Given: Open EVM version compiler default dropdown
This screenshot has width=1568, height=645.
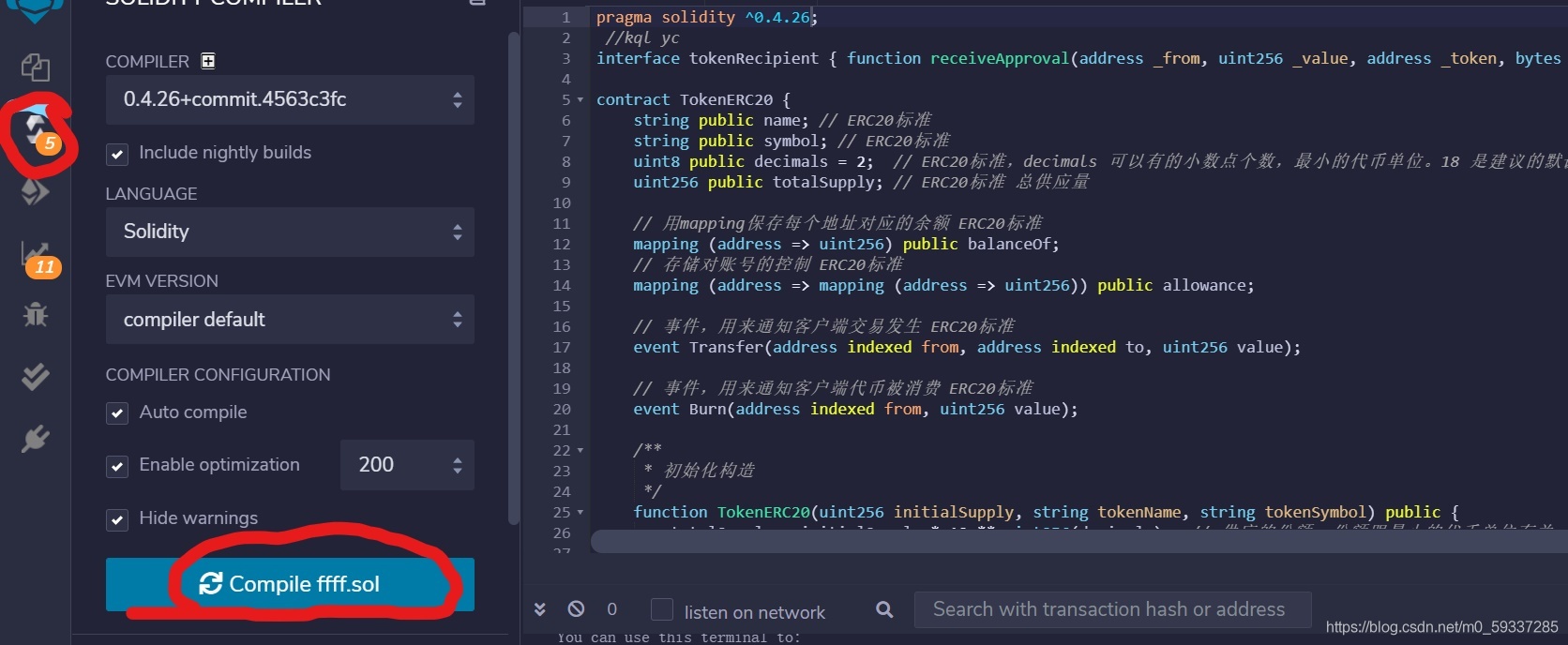Looking at the screenshot, I should click(290, 320).
